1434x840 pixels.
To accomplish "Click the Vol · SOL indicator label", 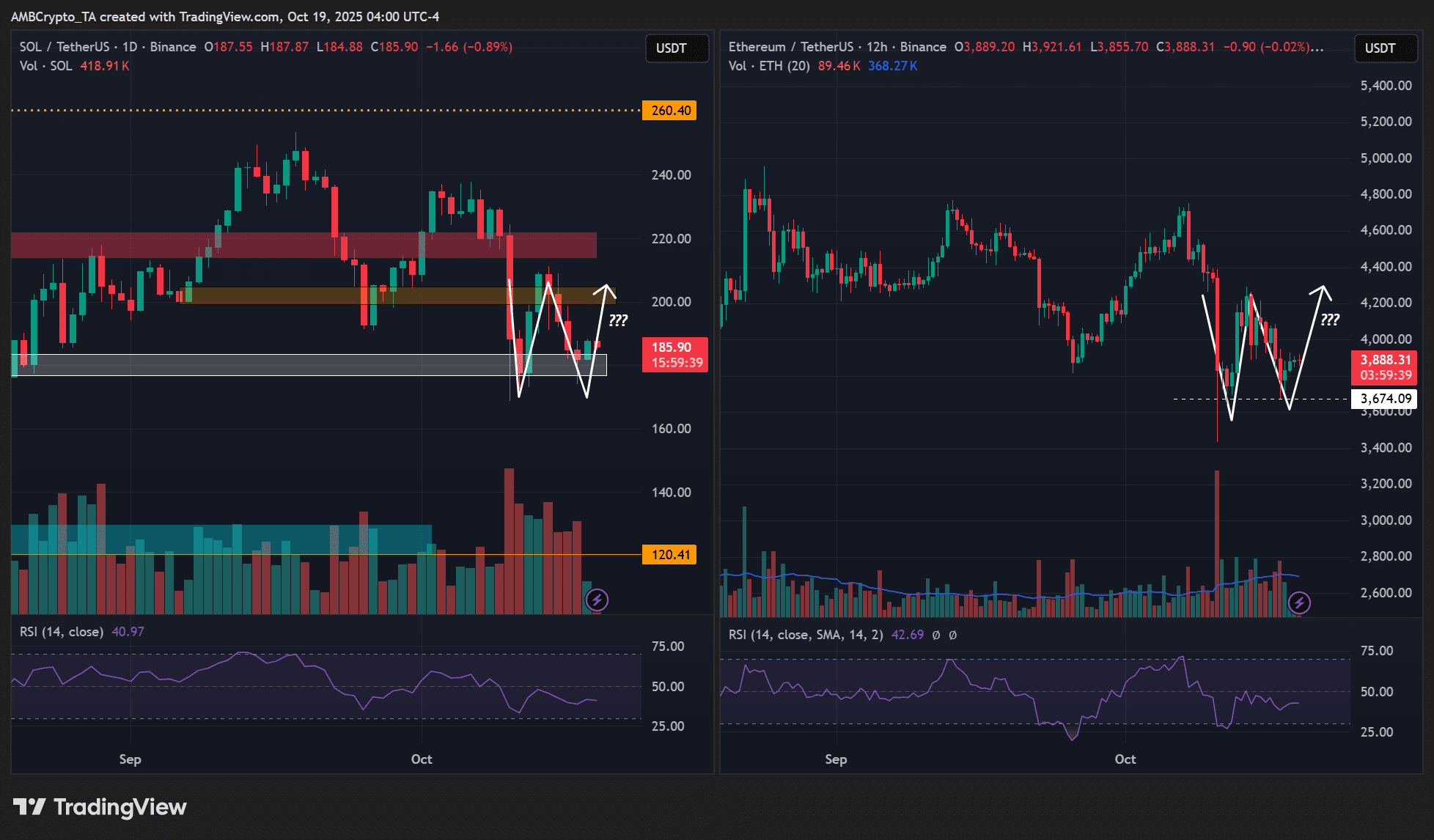I will (45, 66).
